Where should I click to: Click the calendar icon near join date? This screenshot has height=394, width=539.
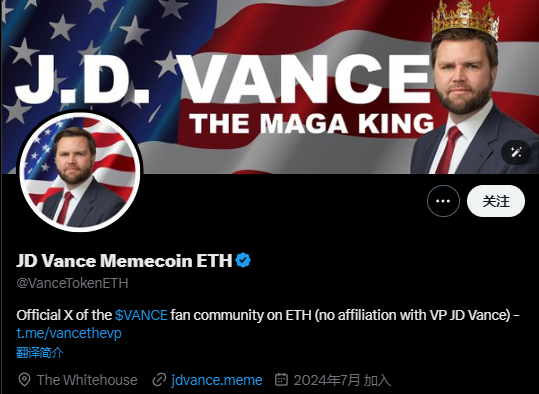point(281,380)
